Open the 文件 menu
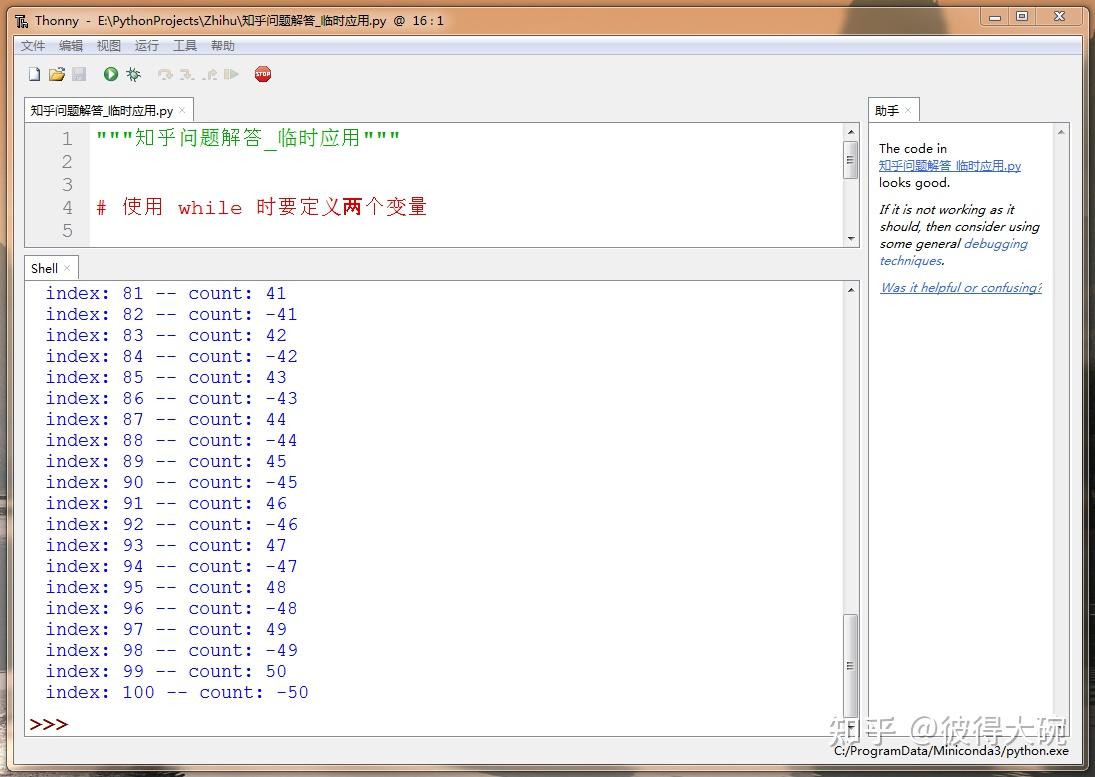The image size is (1095, 777). pyautogui.click(x=32, y=45)
